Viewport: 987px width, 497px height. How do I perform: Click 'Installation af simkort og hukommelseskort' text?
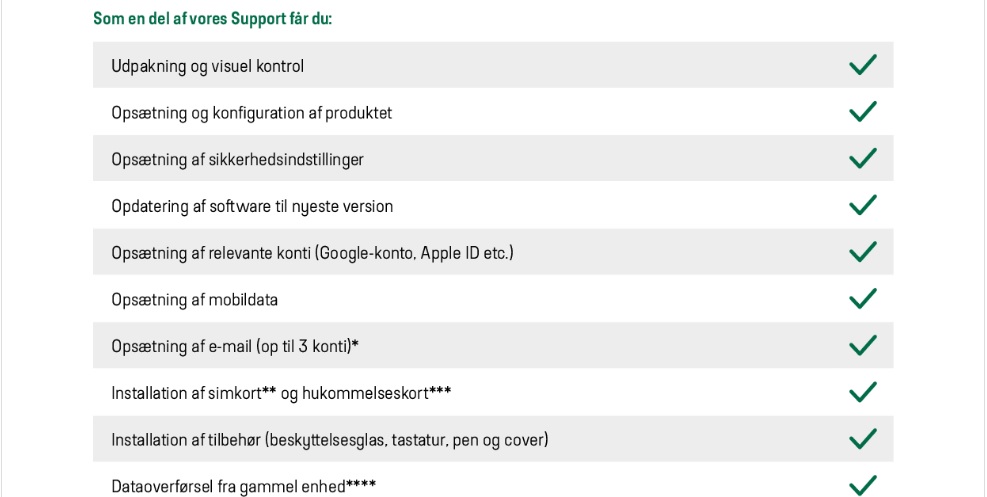pyautogui.click(x=280, y=393)
